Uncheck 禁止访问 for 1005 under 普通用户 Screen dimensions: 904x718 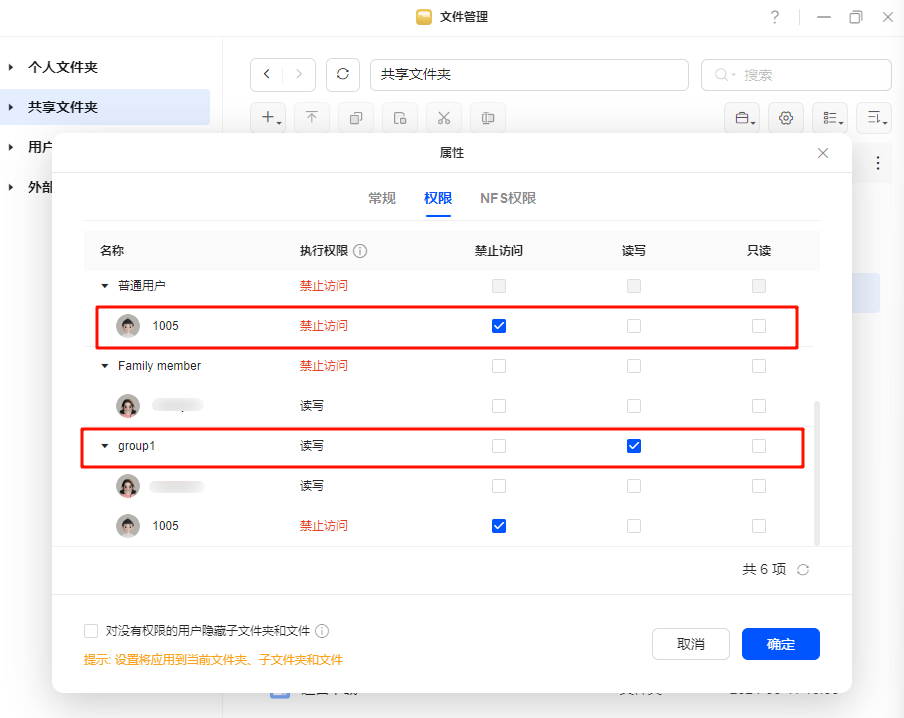coord(499,326)
